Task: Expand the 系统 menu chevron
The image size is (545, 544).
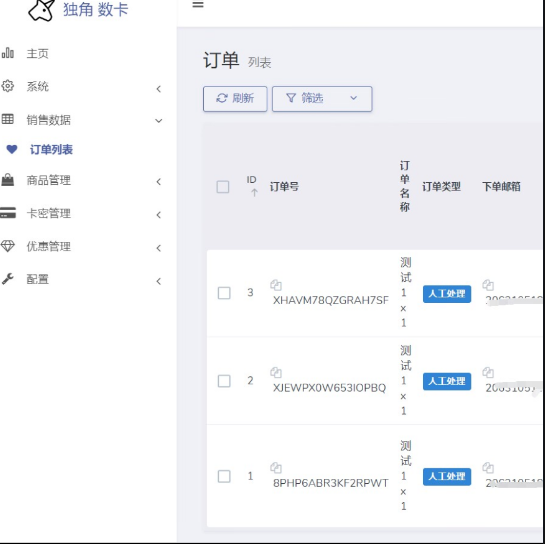Action: coord(158,89)
